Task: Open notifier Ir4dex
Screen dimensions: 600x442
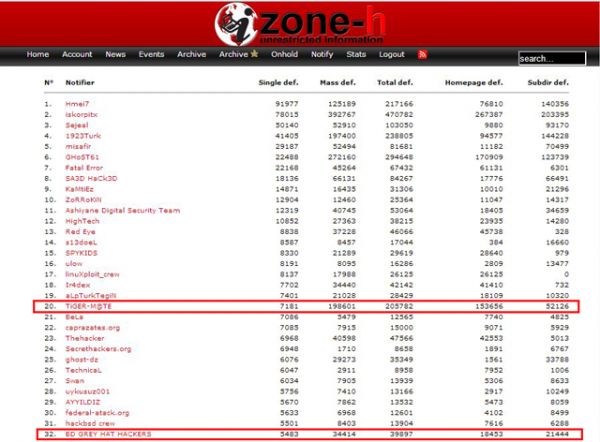Action: coord(77,285)
